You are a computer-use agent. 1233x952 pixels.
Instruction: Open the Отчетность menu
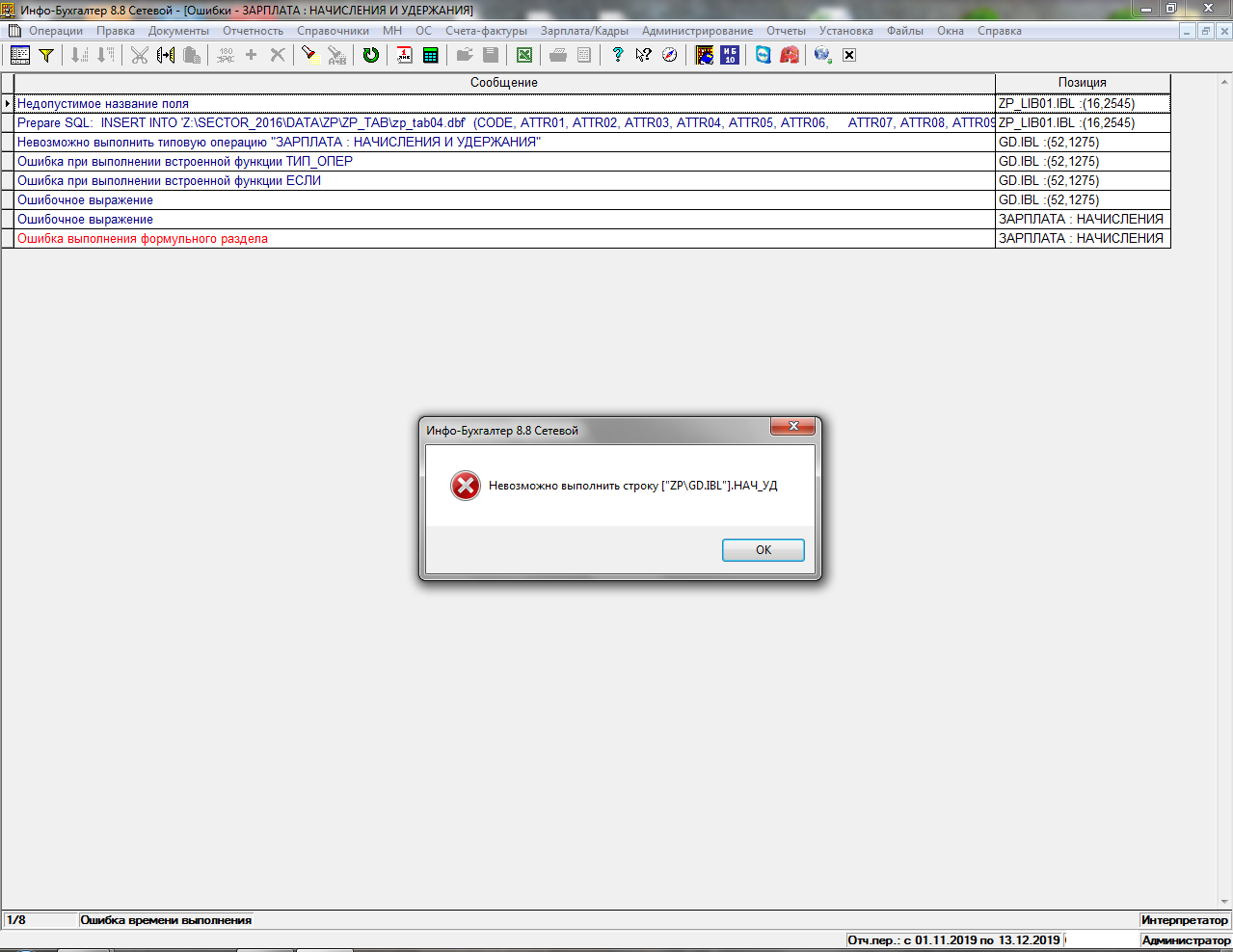tap(254, 31)
